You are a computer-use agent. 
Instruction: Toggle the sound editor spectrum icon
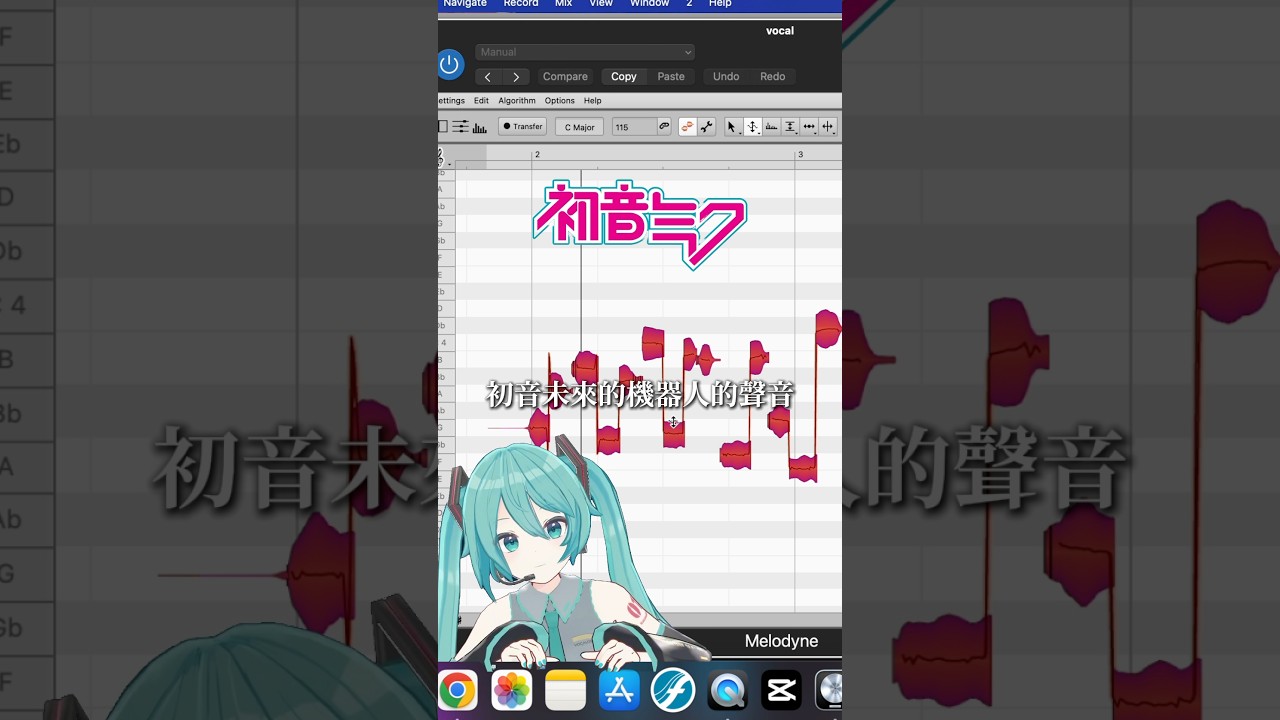480,127
